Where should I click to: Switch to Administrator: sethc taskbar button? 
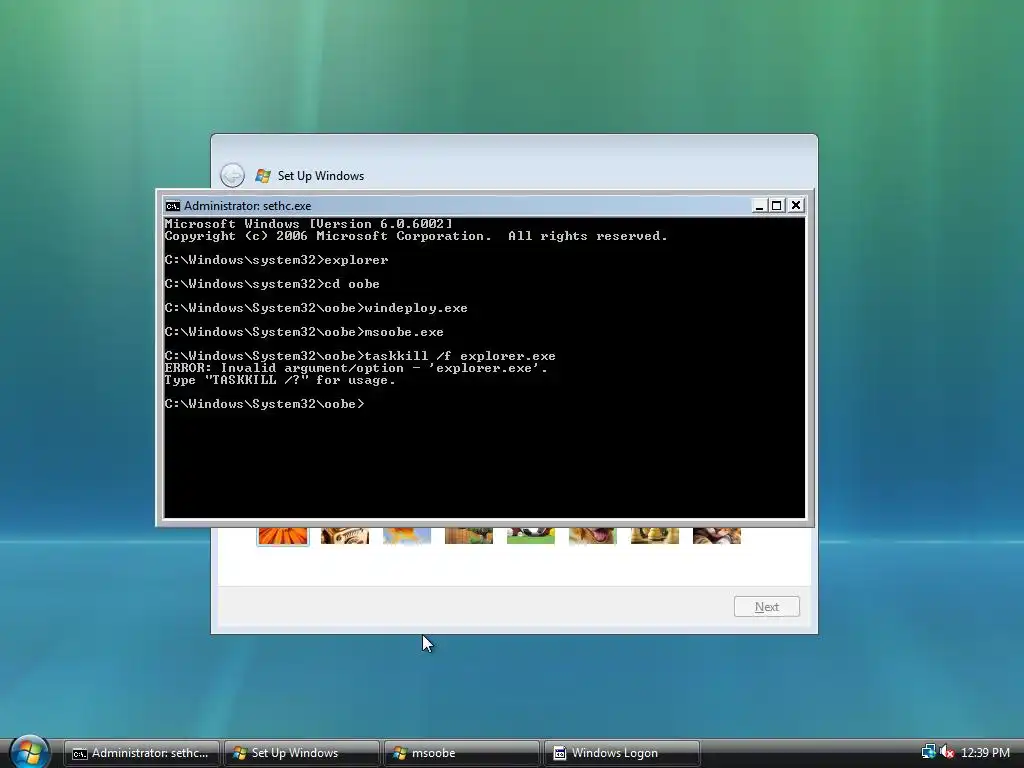pyautogui.click(x=142, y=753)
